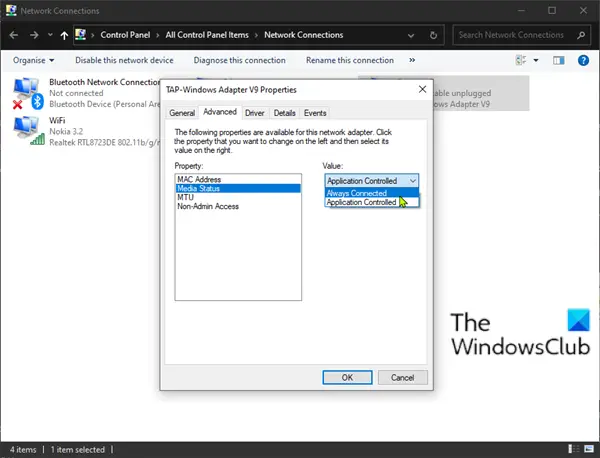Select the WiFi adapter icon

point(29,131)
